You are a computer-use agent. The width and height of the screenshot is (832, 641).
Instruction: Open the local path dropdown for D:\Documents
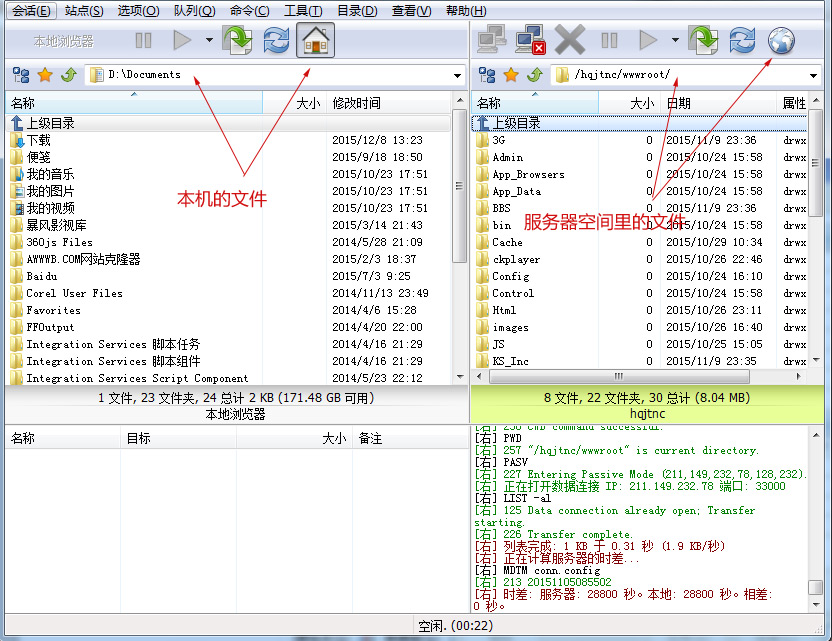(x=459, y=74)
